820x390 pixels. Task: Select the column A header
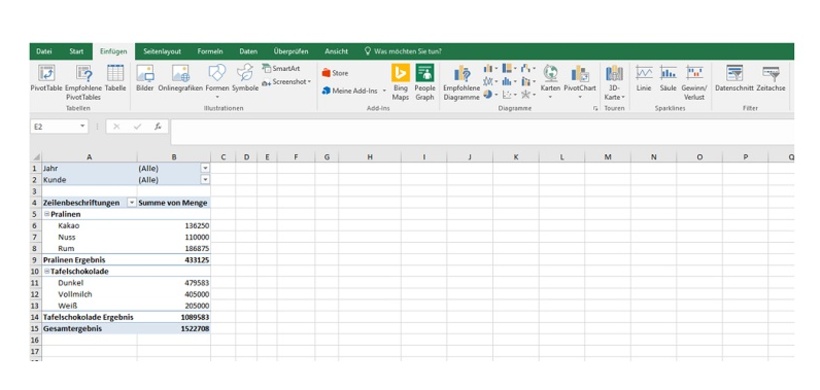(x=89, y=157)
